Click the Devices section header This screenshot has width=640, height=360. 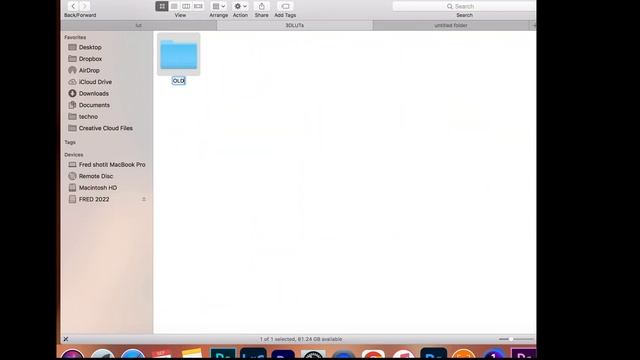(x=73, y=155)
